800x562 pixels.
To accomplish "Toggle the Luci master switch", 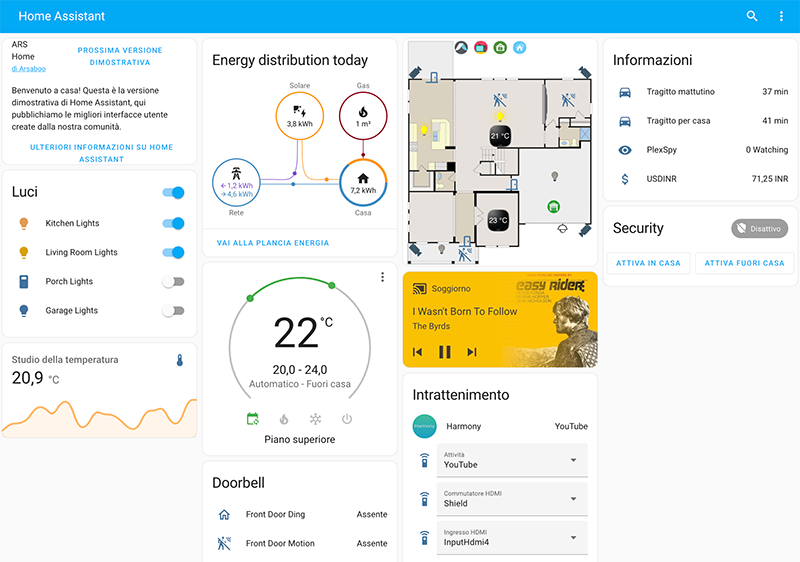I will (173, 192).
